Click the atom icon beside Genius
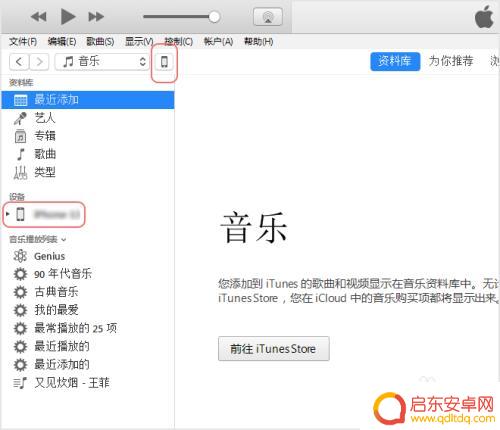500x430 pixels. tap(20, 256)
